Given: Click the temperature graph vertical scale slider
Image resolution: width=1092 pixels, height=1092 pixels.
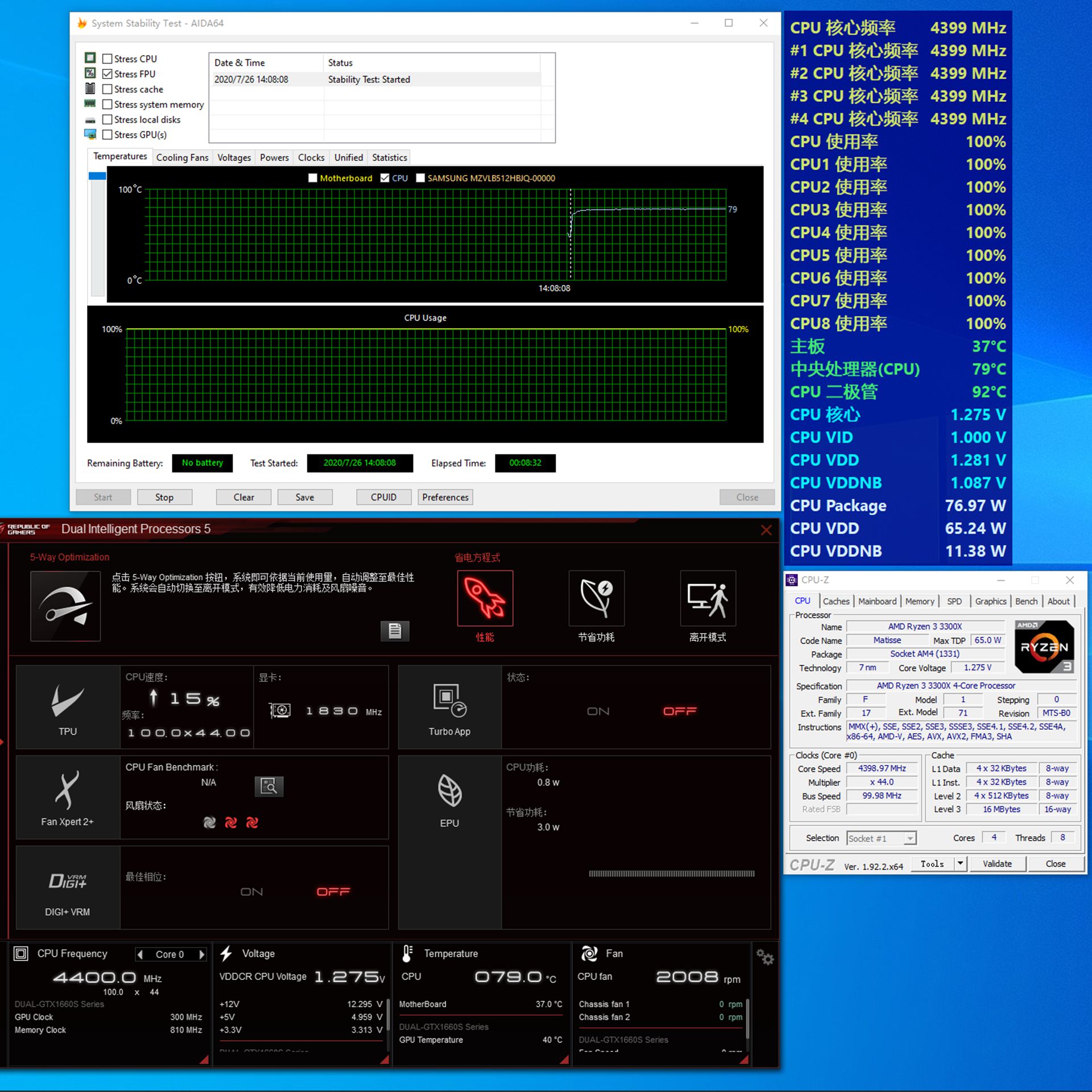Looking at the screenshot, I should coord(97,176).
